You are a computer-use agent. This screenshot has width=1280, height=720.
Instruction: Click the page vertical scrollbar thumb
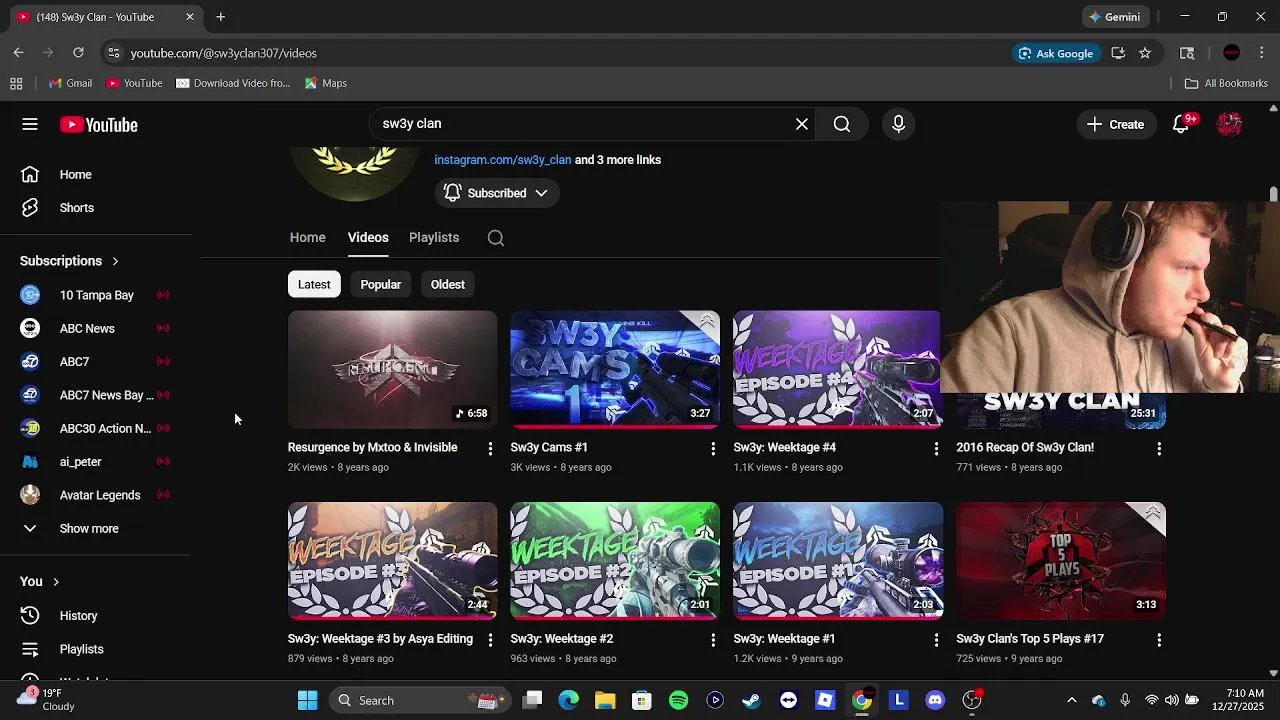tap(1273, 194)
